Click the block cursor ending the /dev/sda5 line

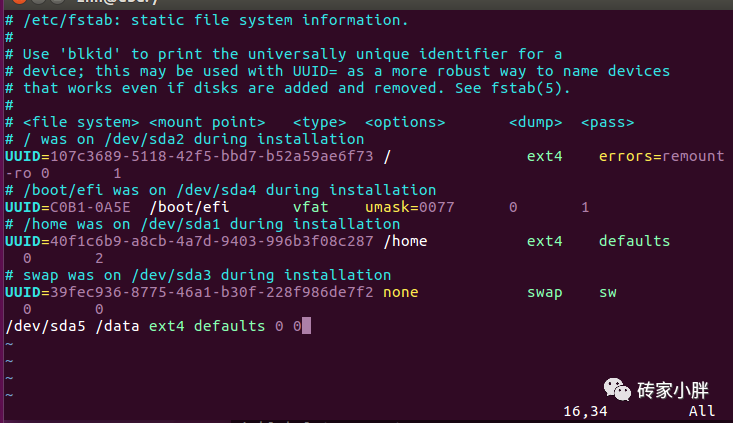306,326
